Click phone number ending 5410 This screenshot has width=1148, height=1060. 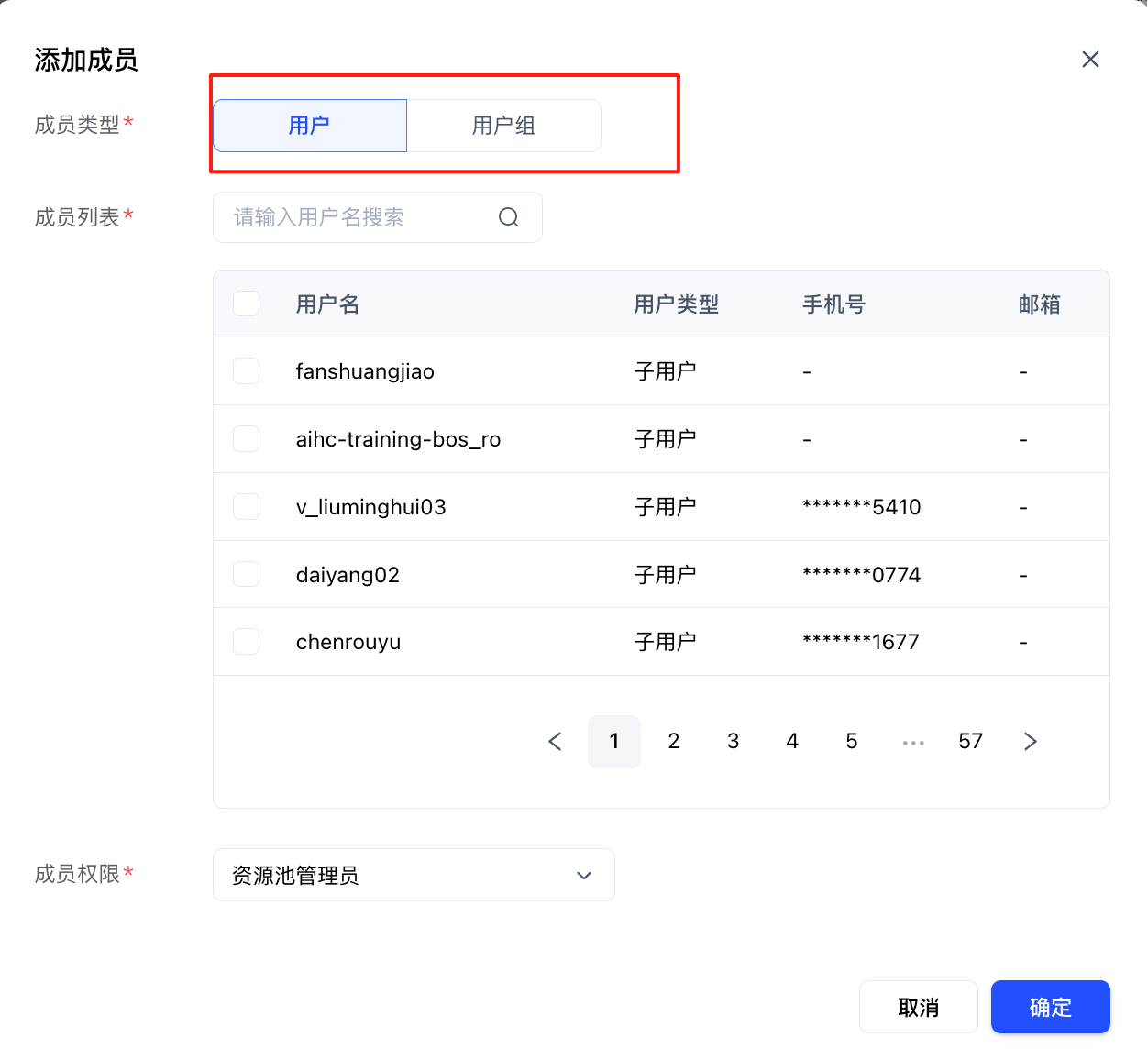(862, 507)
